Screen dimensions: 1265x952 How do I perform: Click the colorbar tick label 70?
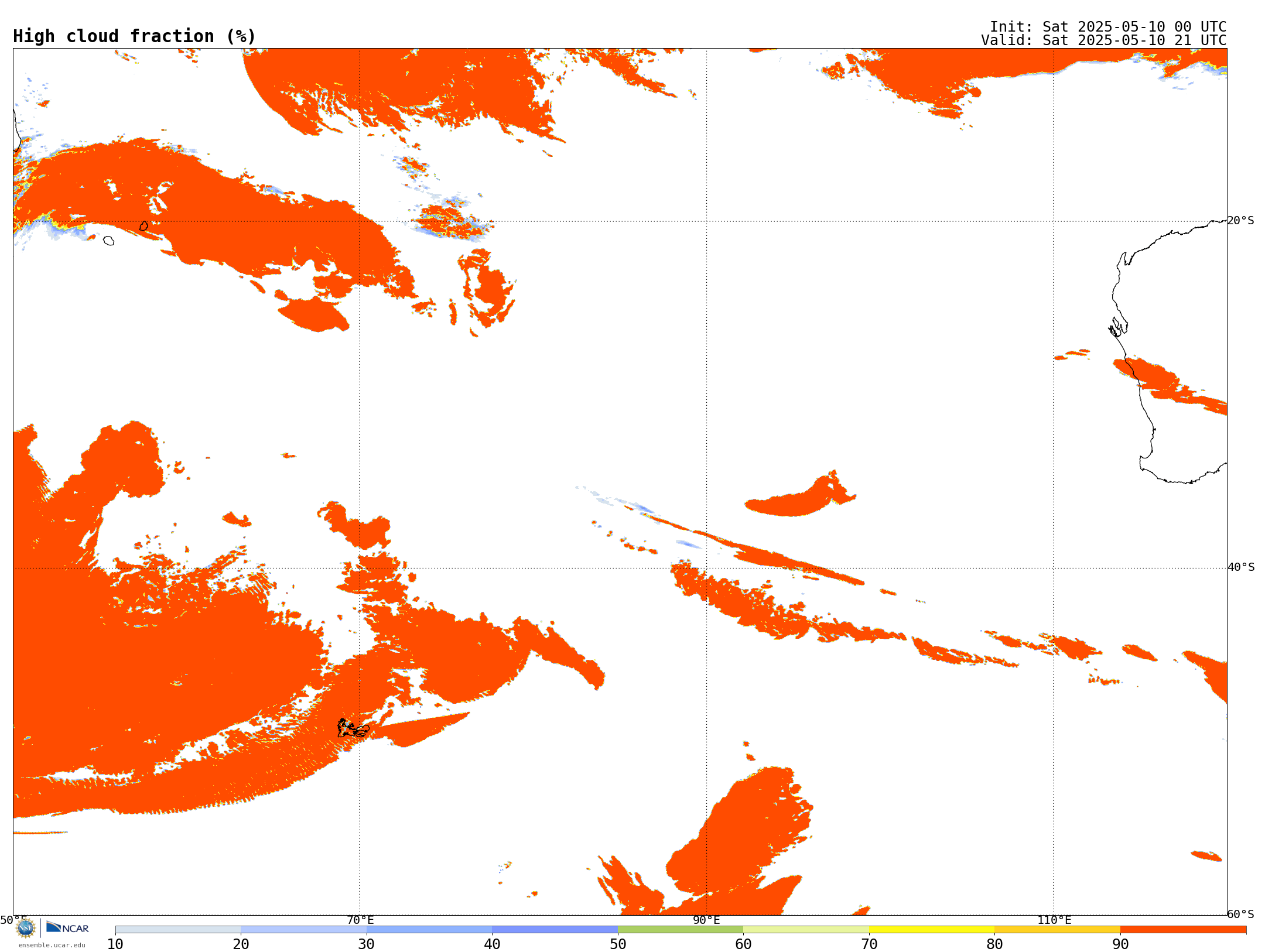(x=869, y=944)
